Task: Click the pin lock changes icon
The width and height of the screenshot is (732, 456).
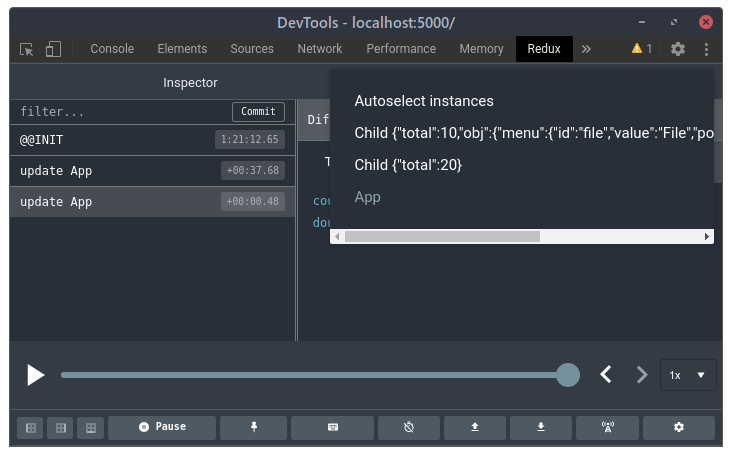Action: (253, 428)
